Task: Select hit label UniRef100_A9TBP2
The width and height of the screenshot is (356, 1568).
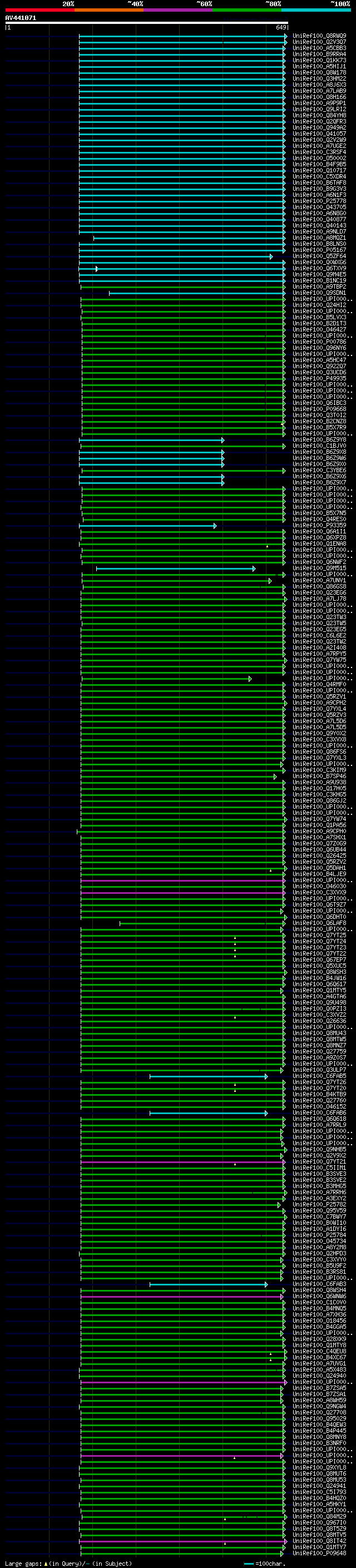Action: click(319, 286)
